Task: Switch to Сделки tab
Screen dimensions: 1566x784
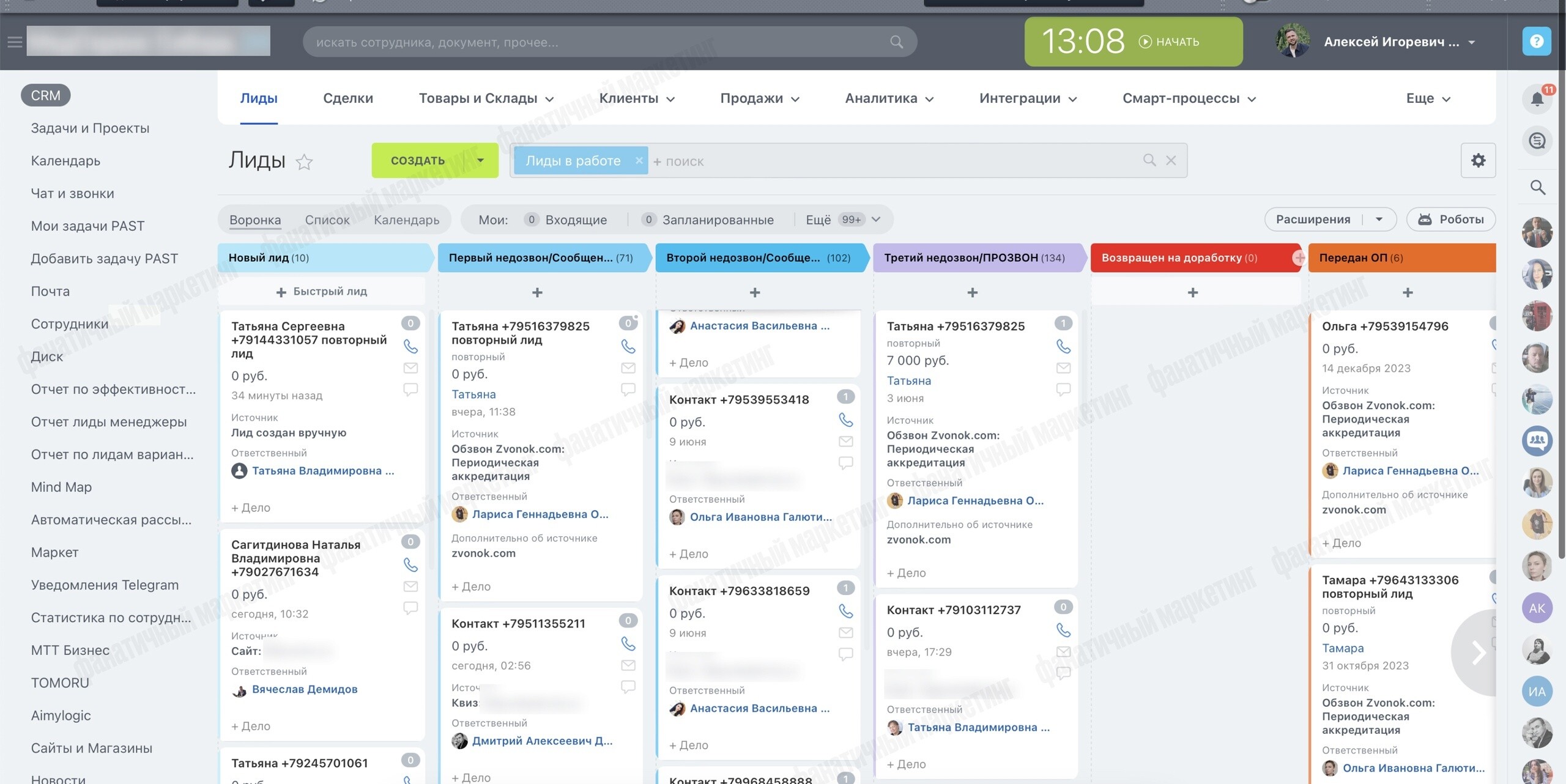Action: click(x=347, y=98)
